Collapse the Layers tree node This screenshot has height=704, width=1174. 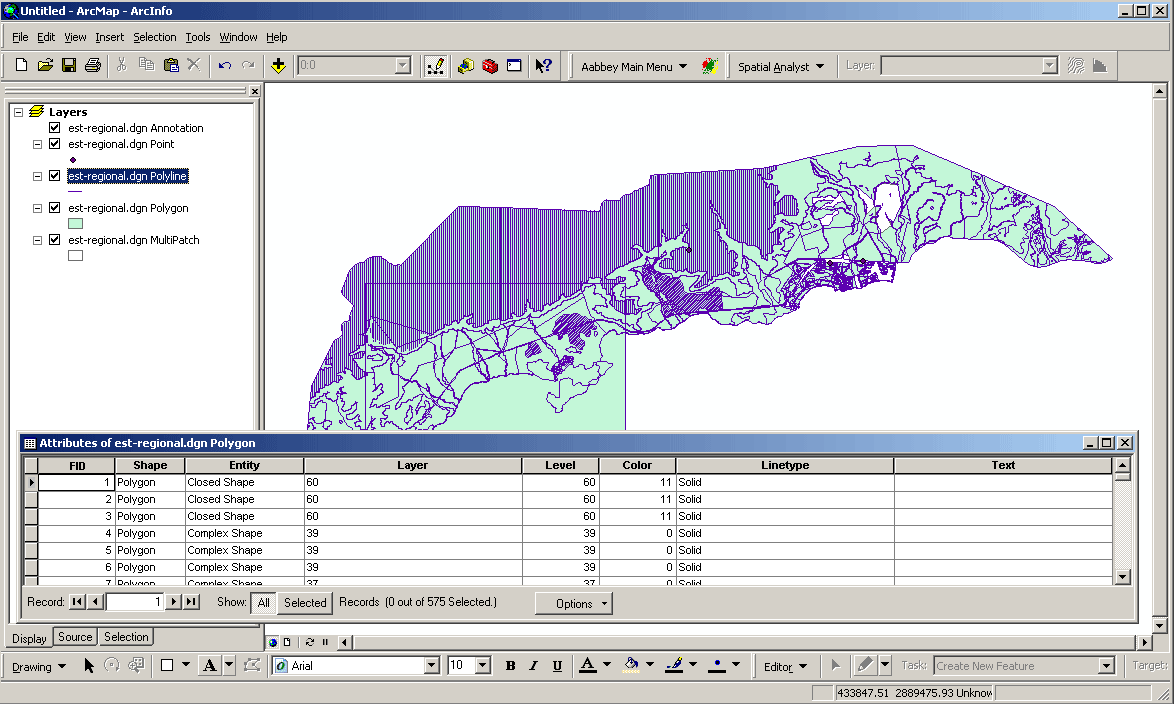tap(17, 111)
